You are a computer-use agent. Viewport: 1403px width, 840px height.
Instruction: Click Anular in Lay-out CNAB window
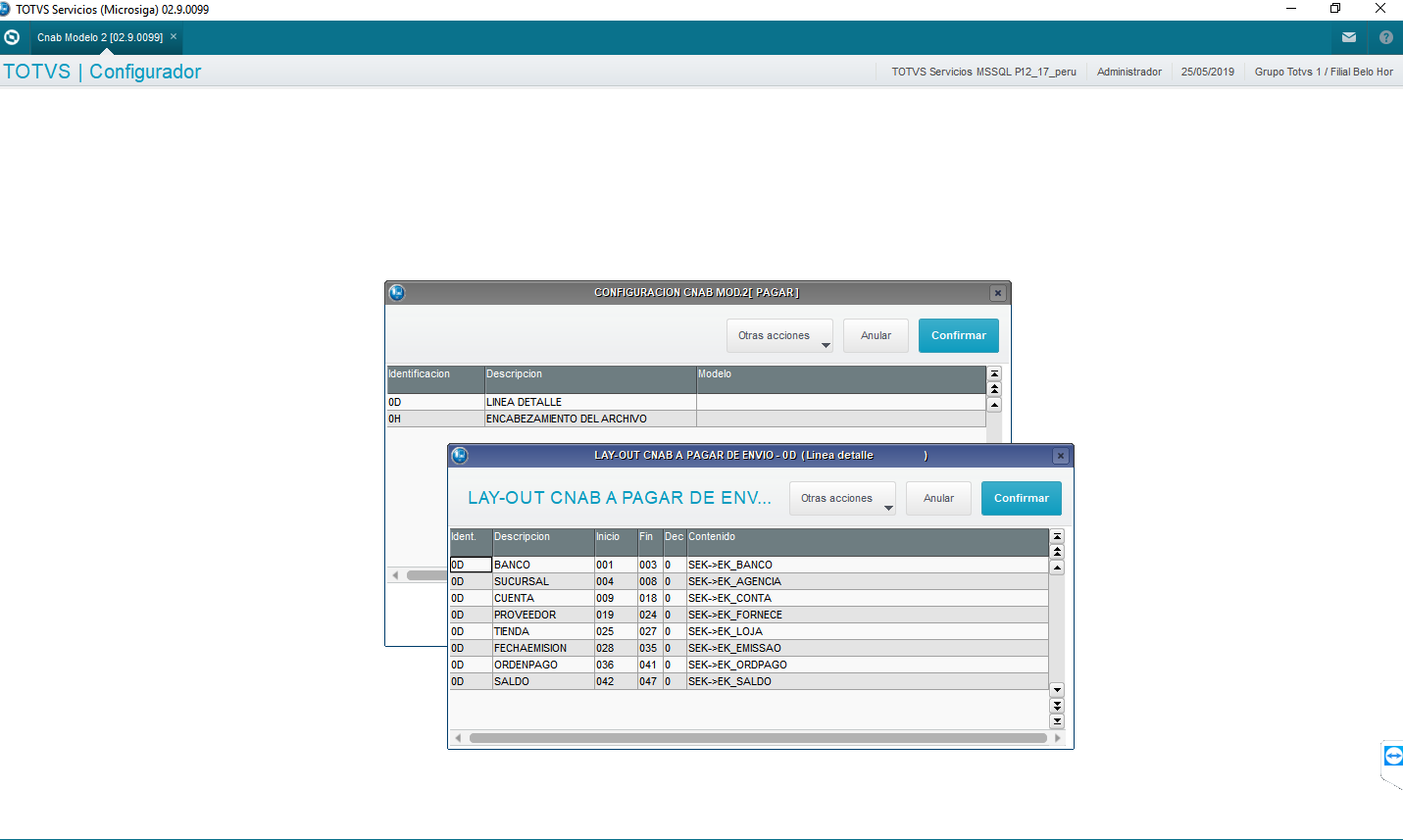click(x=938, y=498)
